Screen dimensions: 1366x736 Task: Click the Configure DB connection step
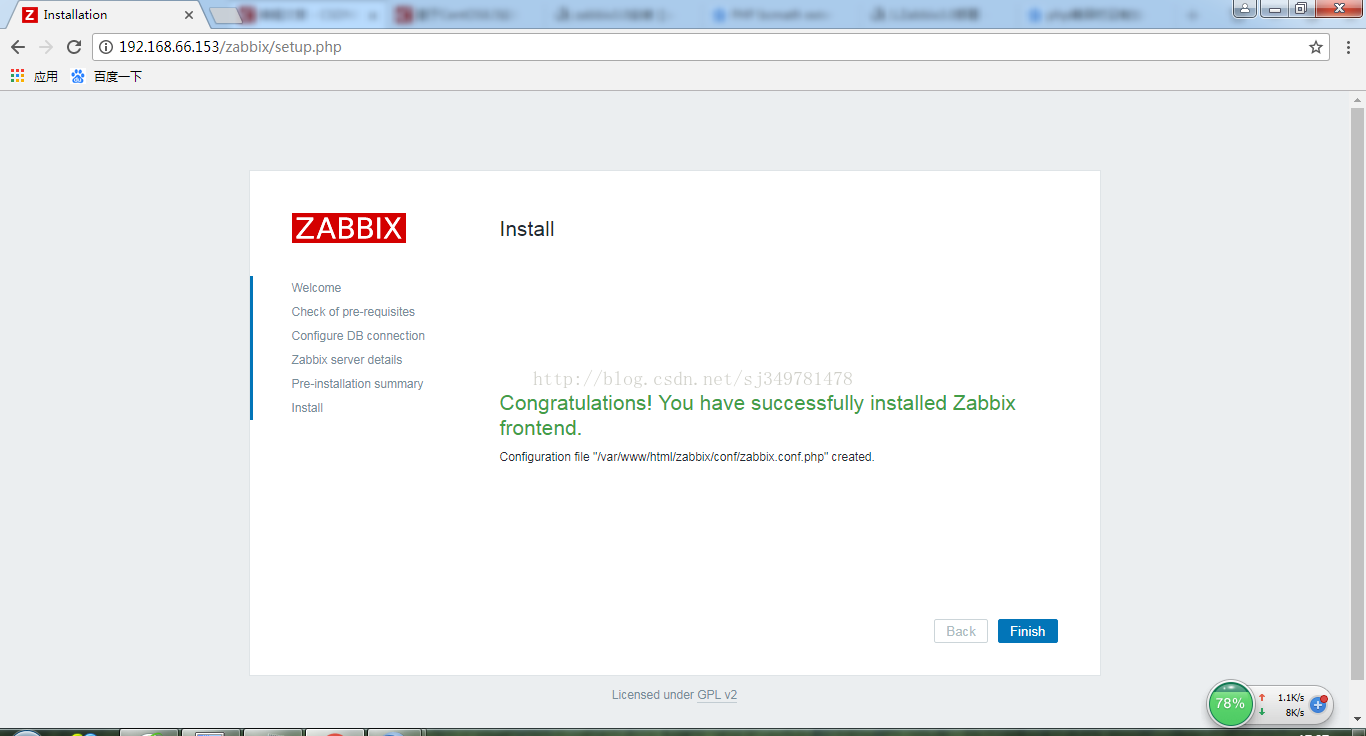(x=358, y=336)
